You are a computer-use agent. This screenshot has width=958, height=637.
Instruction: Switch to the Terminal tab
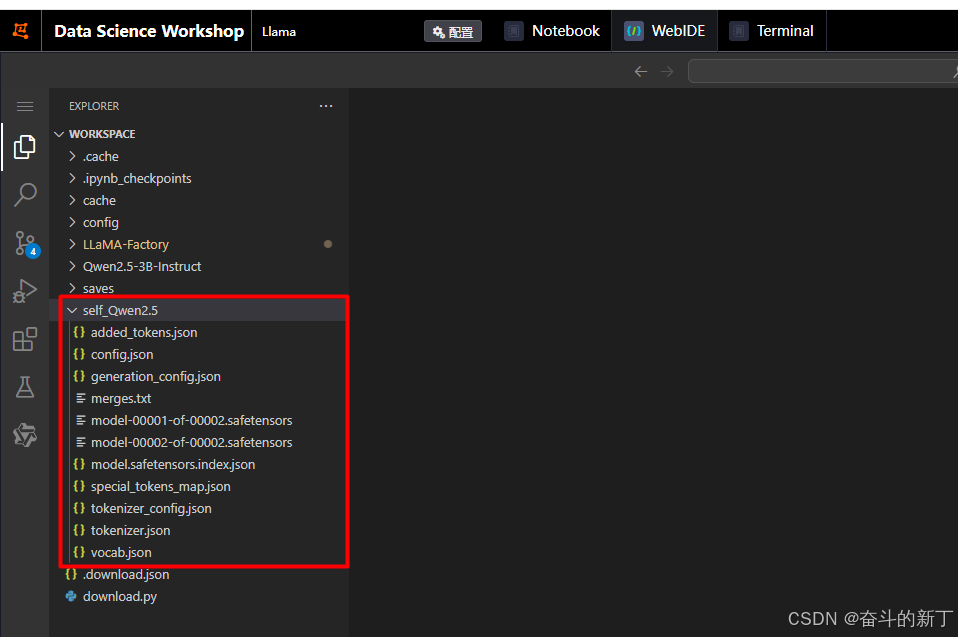pyautogui.click(x=772, y=31)
